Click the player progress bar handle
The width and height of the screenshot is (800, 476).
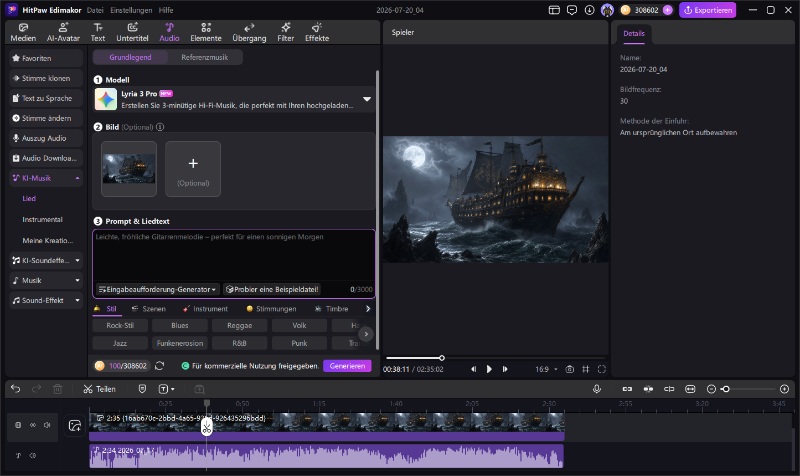[442, 358]
